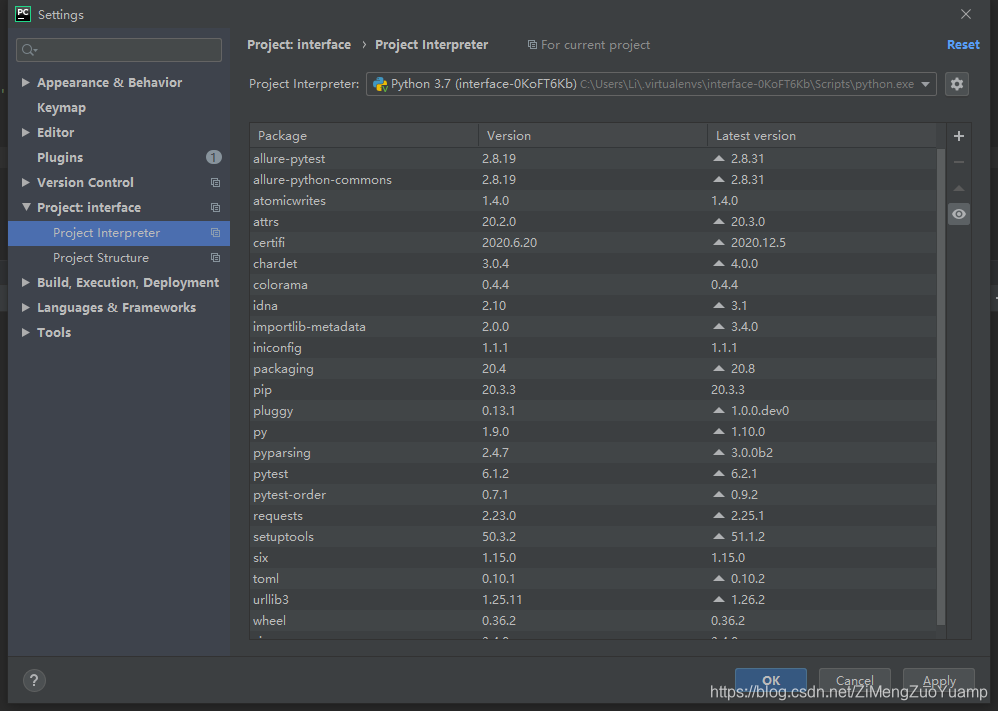Click the upgrade arrow for allure-pytest

719,158
